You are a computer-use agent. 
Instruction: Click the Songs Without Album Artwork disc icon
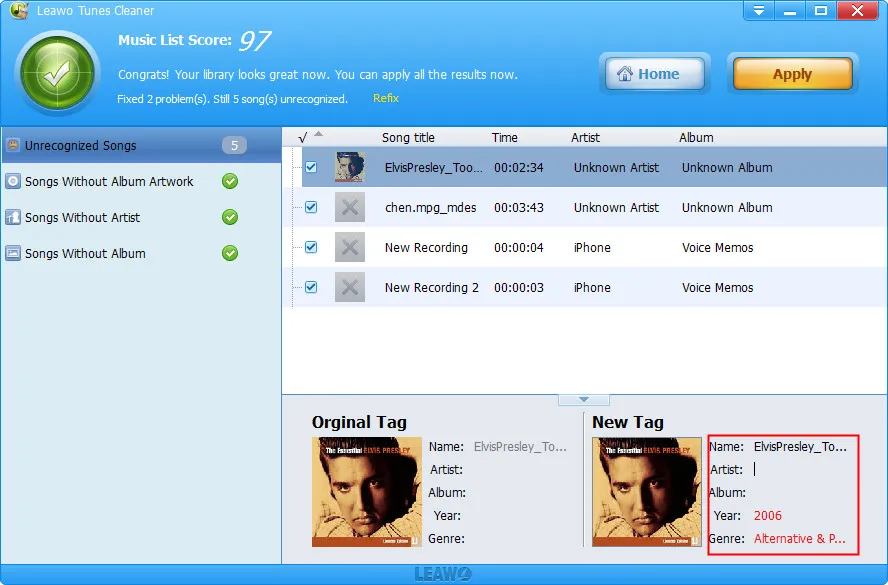click(13, 181)
